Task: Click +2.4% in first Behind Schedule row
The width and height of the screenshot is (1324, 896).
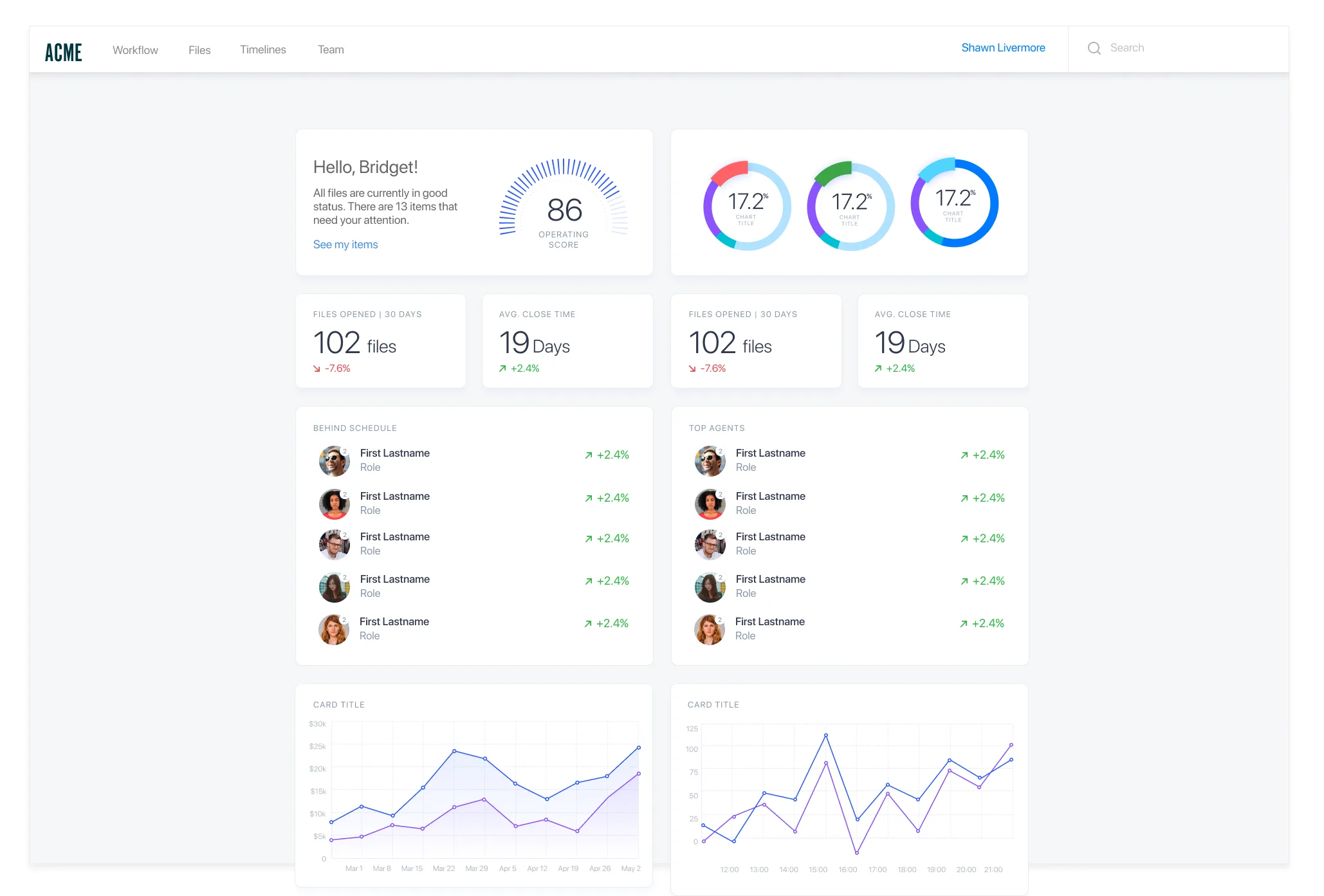Action: click(x=613, y=455)
